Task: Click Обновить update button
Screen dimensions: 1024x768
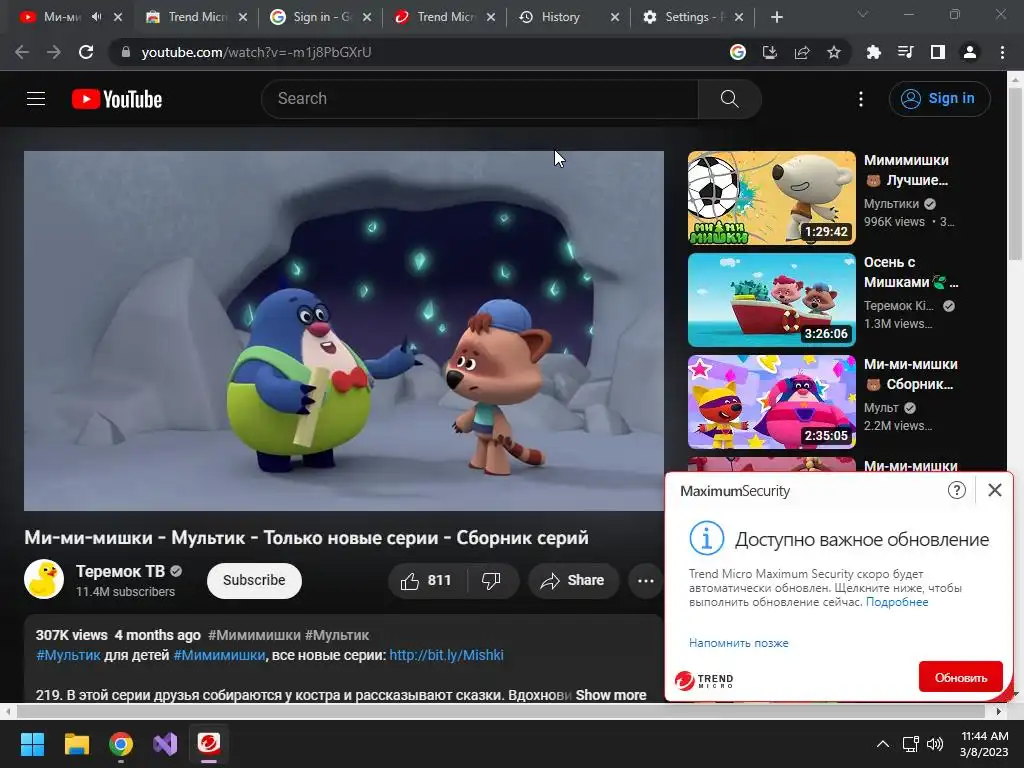Action: pos(960,677)
